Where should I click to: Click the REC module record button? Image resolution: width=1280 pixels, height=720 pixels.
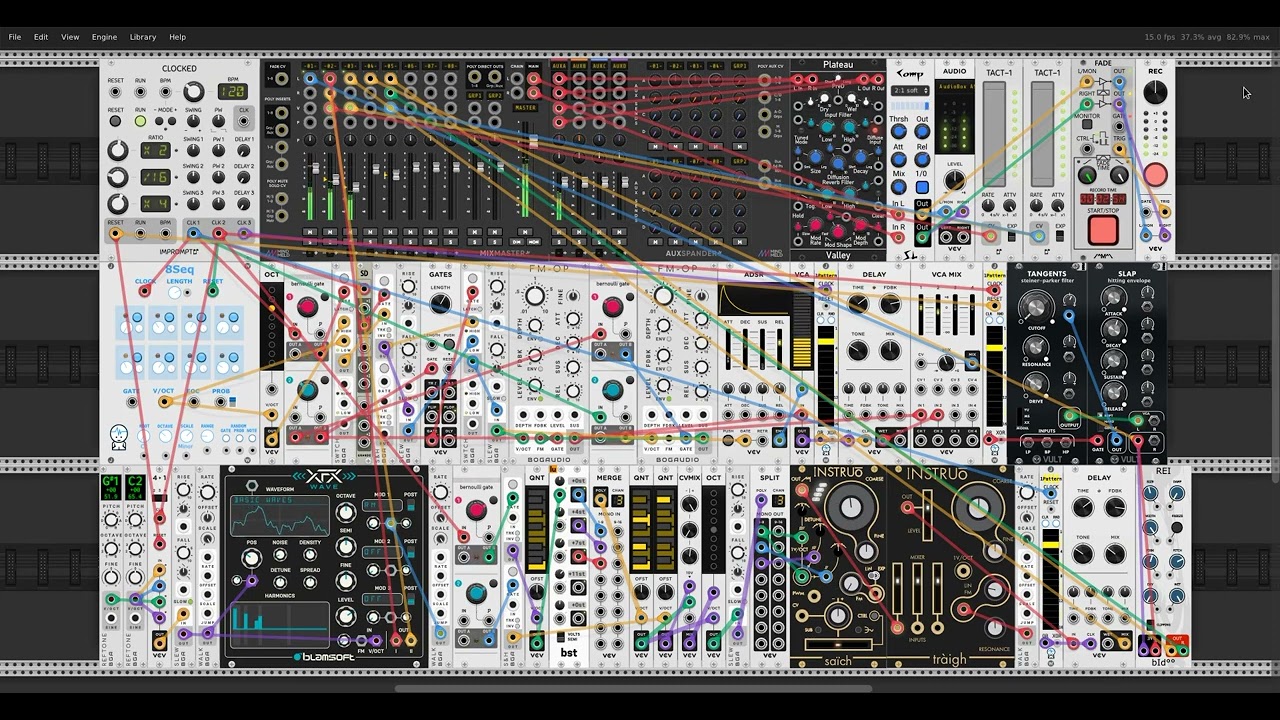[1155, 175]
